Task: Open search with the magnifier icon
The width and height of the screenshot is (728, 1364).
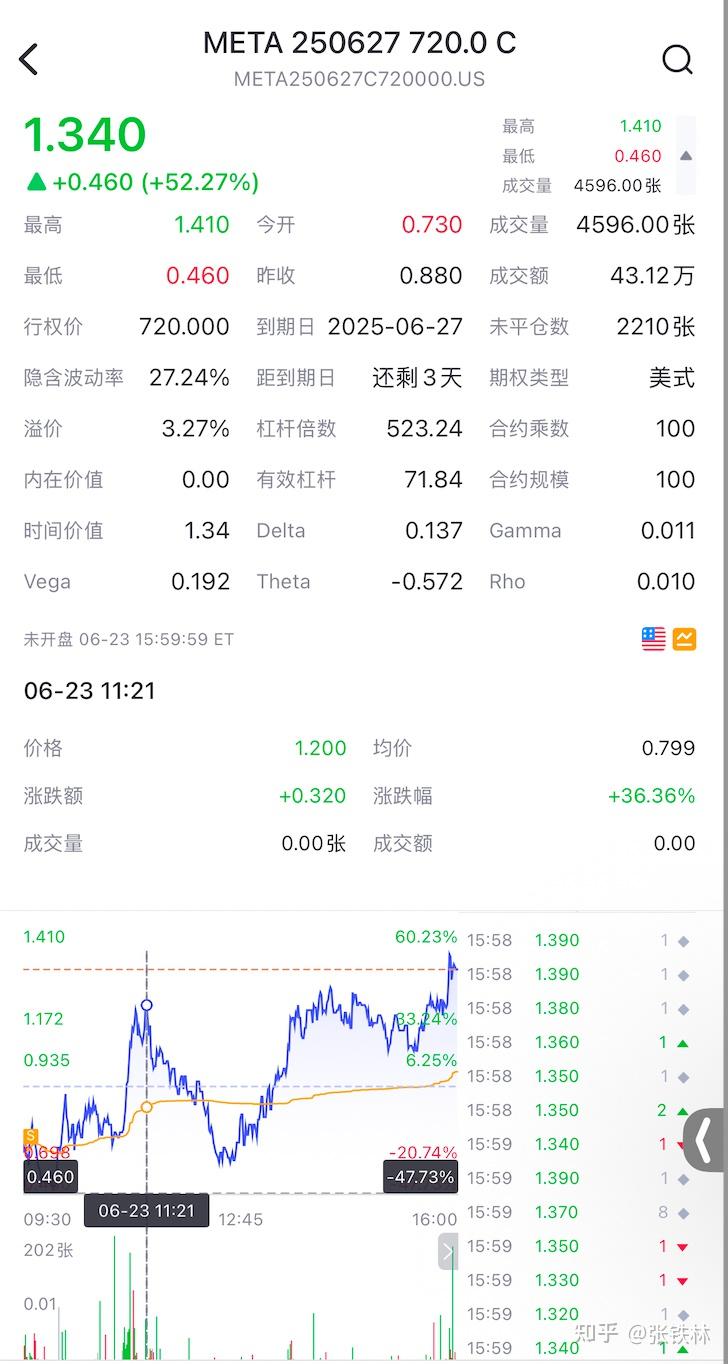Action: pos(678,60)
